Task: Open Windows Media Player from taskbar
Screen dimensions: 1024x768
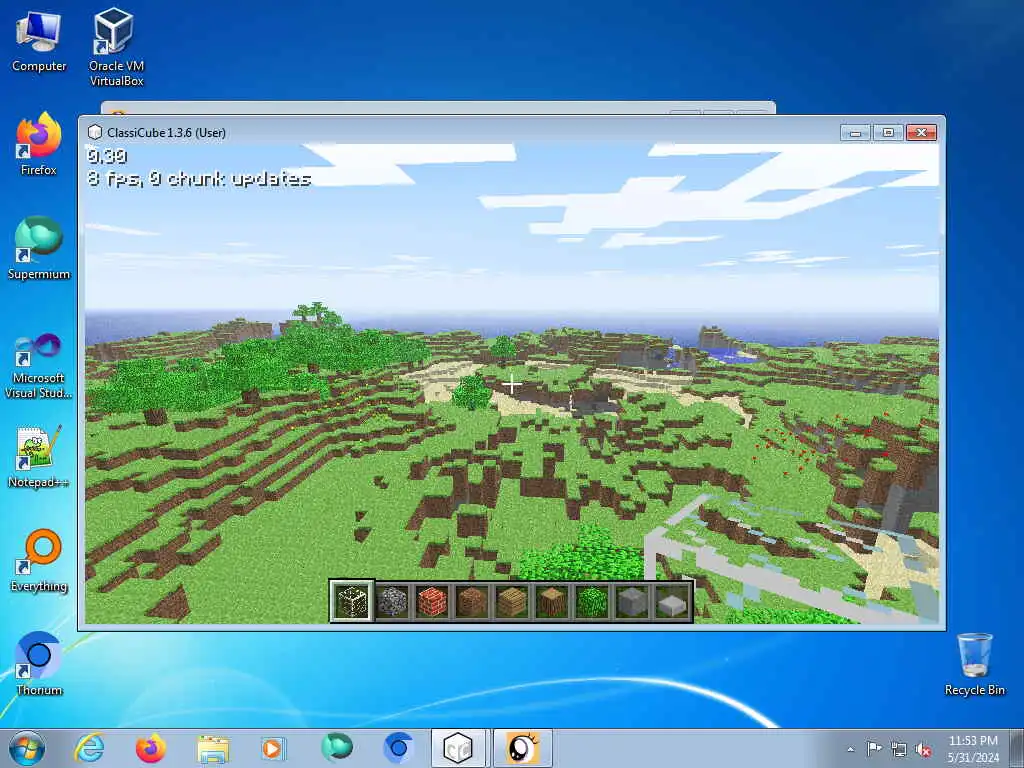Action: click(x=273, y=748)
